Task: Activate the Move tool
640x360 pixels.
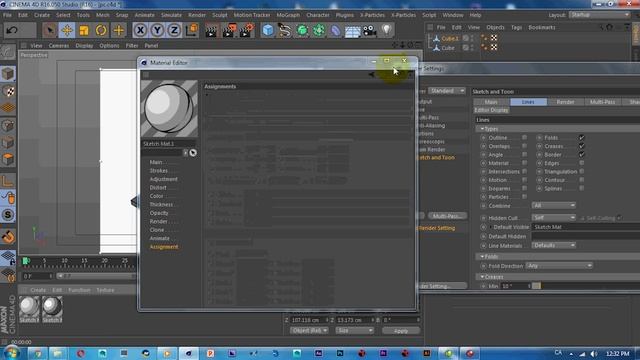Action: [x=67, y=30]
